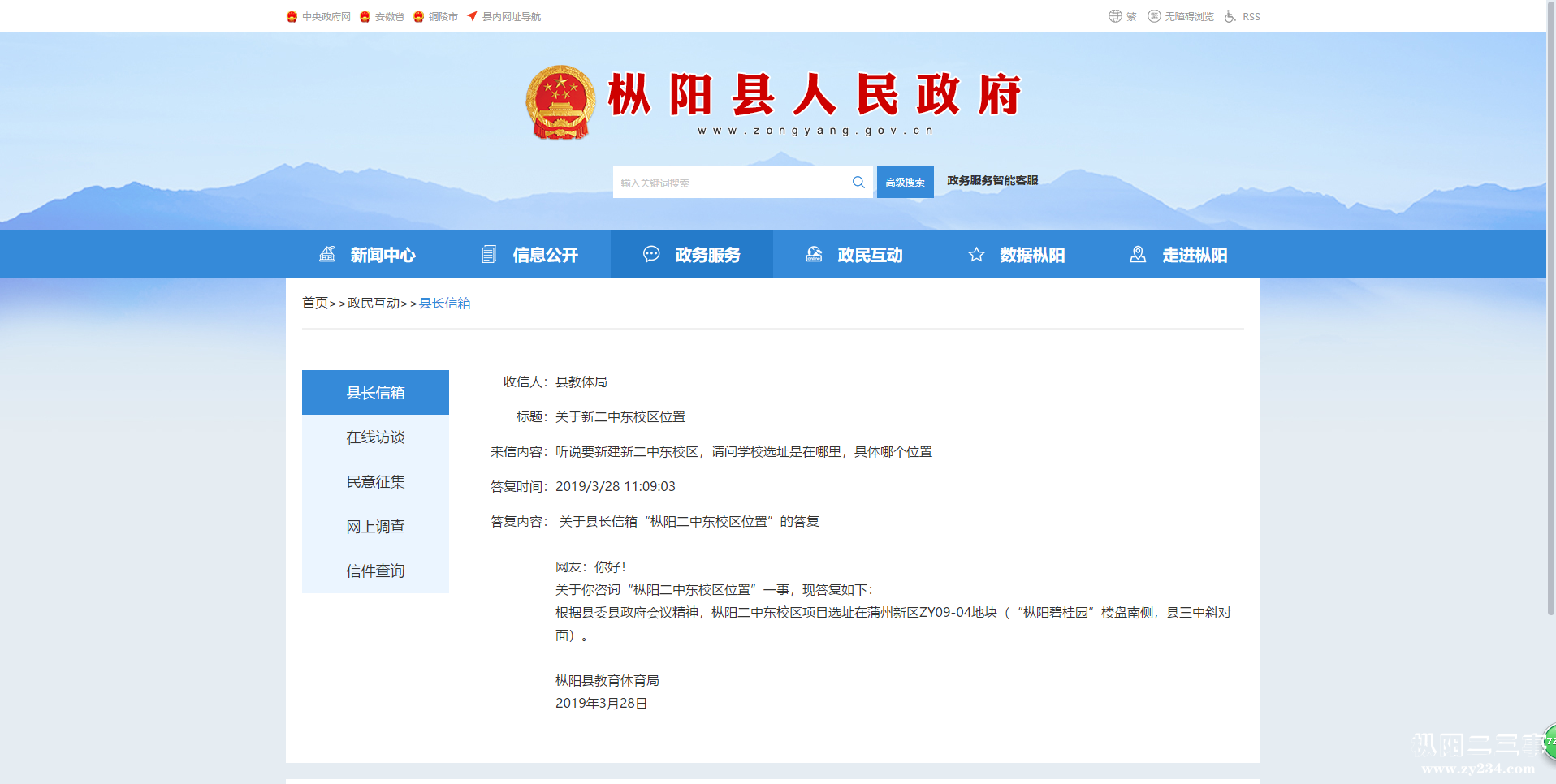Select 县长信箱 in the sidebar
1556x784 pixels.
(x=375, y=392)
